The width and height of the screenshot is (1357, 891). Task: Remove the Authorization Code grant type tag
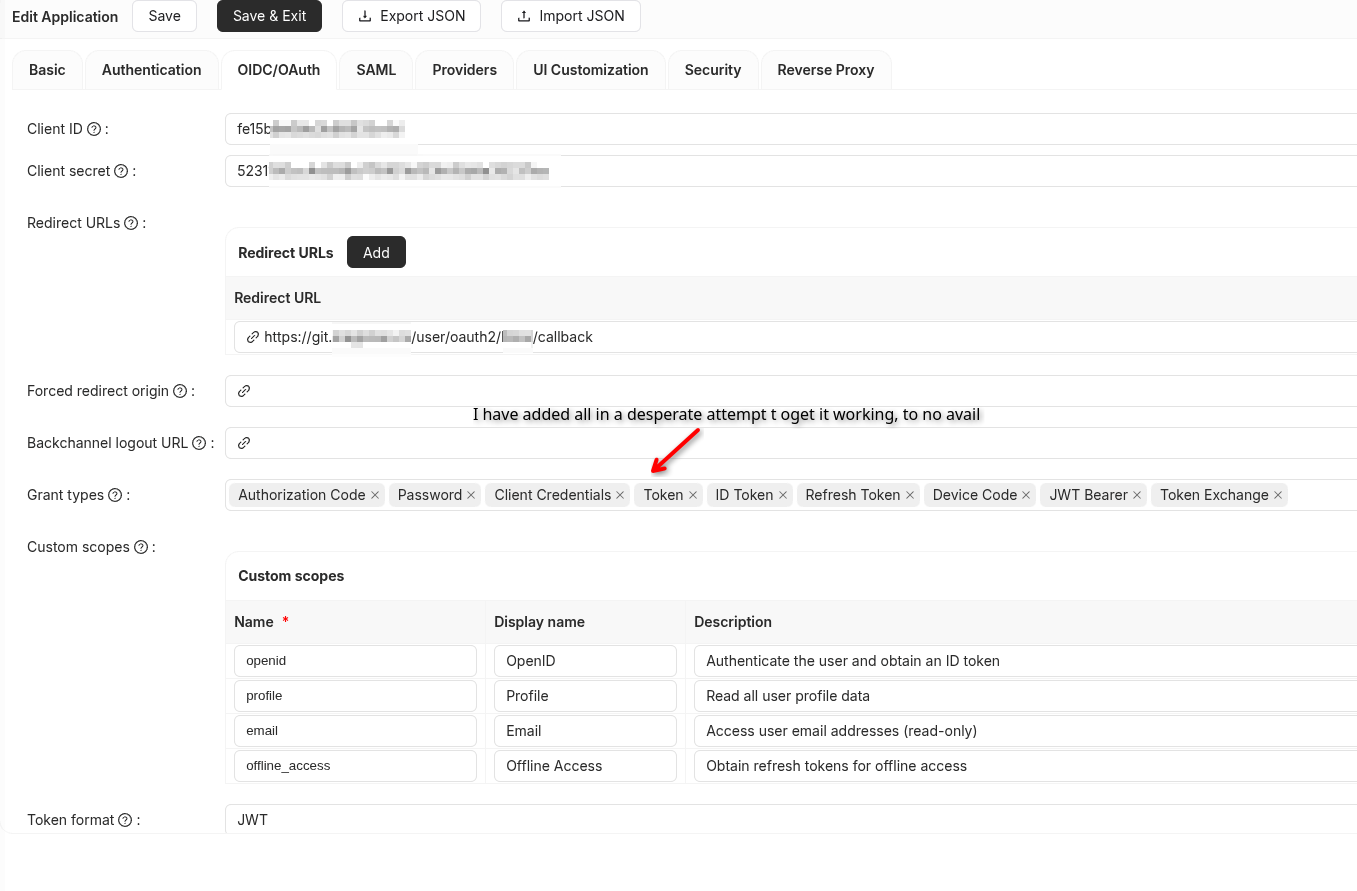pyautogui.click(x=375, y=495)
